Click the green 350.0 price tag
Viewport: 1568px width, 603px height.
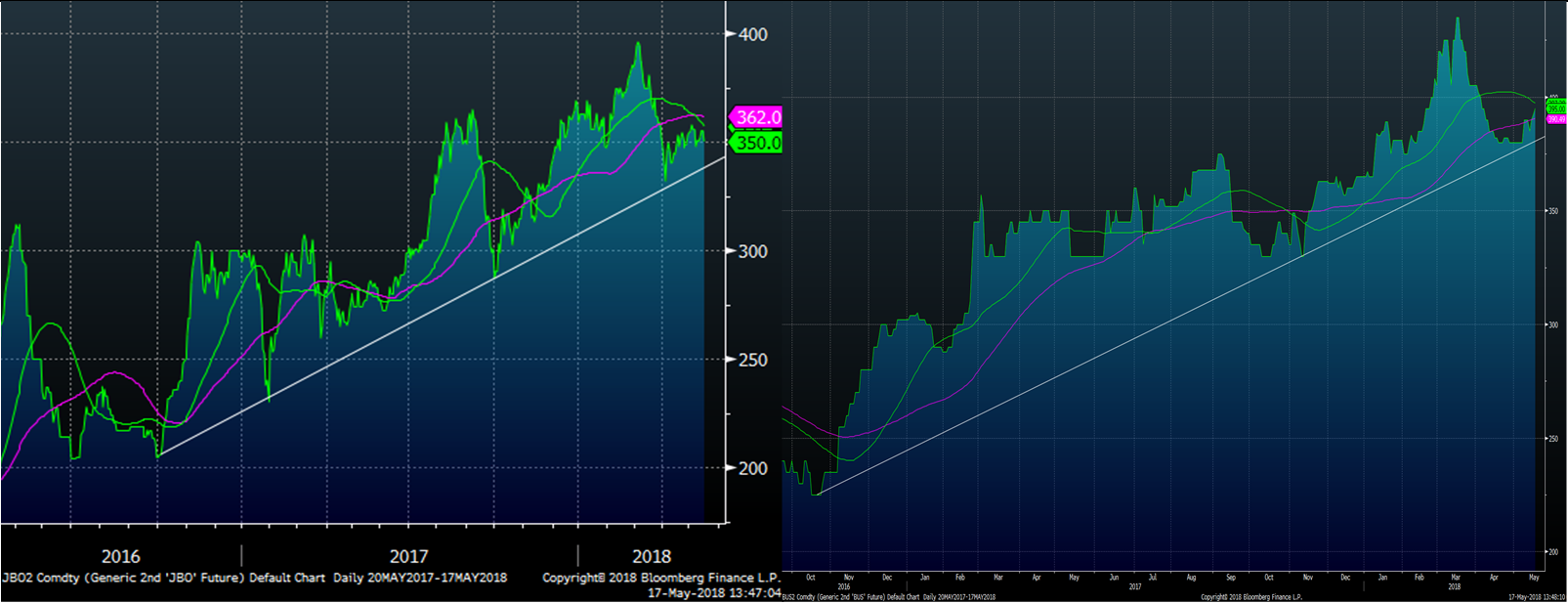(x=757, y=143)
